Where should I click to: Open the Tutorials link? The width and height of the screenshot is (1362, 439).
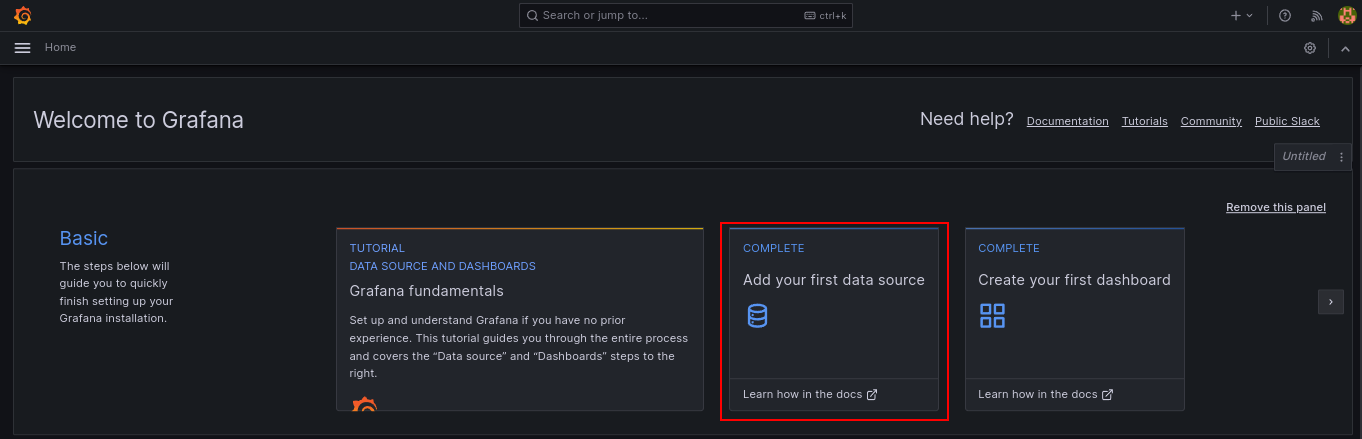(x=1144, y=121)
